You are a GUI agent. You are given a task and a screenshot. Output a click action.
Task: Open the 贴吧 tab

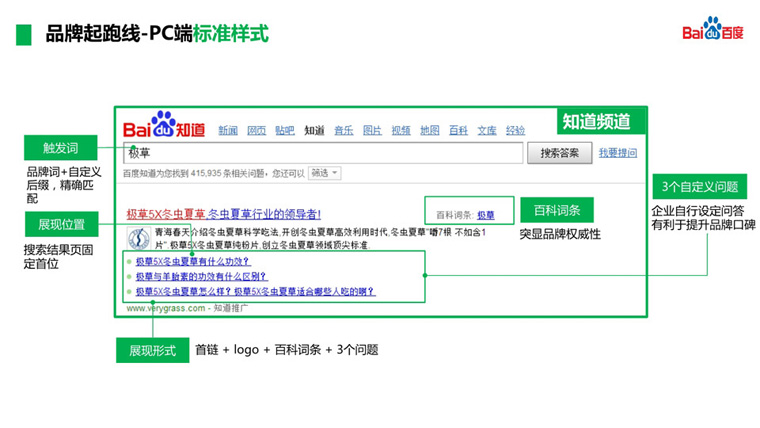(x=285, y=130)
